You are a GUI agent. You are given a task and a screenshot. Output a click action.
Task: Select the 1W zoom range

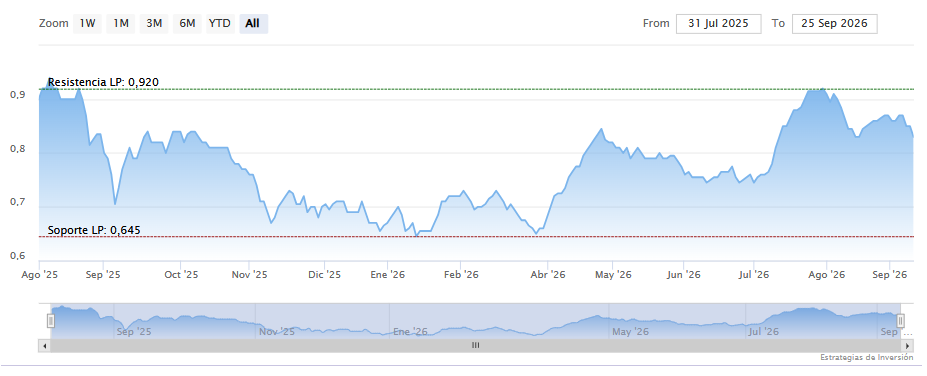click(87, 24)
